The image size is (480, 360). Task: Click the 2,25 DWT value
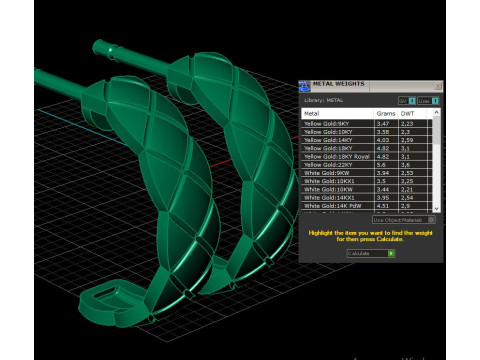coord(407,181)
